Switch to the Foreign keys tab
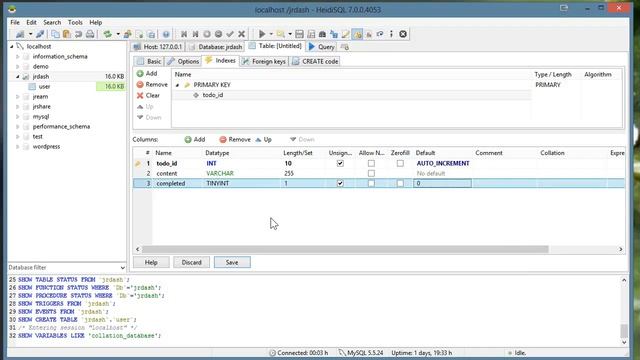The image size is (640, 360). (x=264, y=61)
